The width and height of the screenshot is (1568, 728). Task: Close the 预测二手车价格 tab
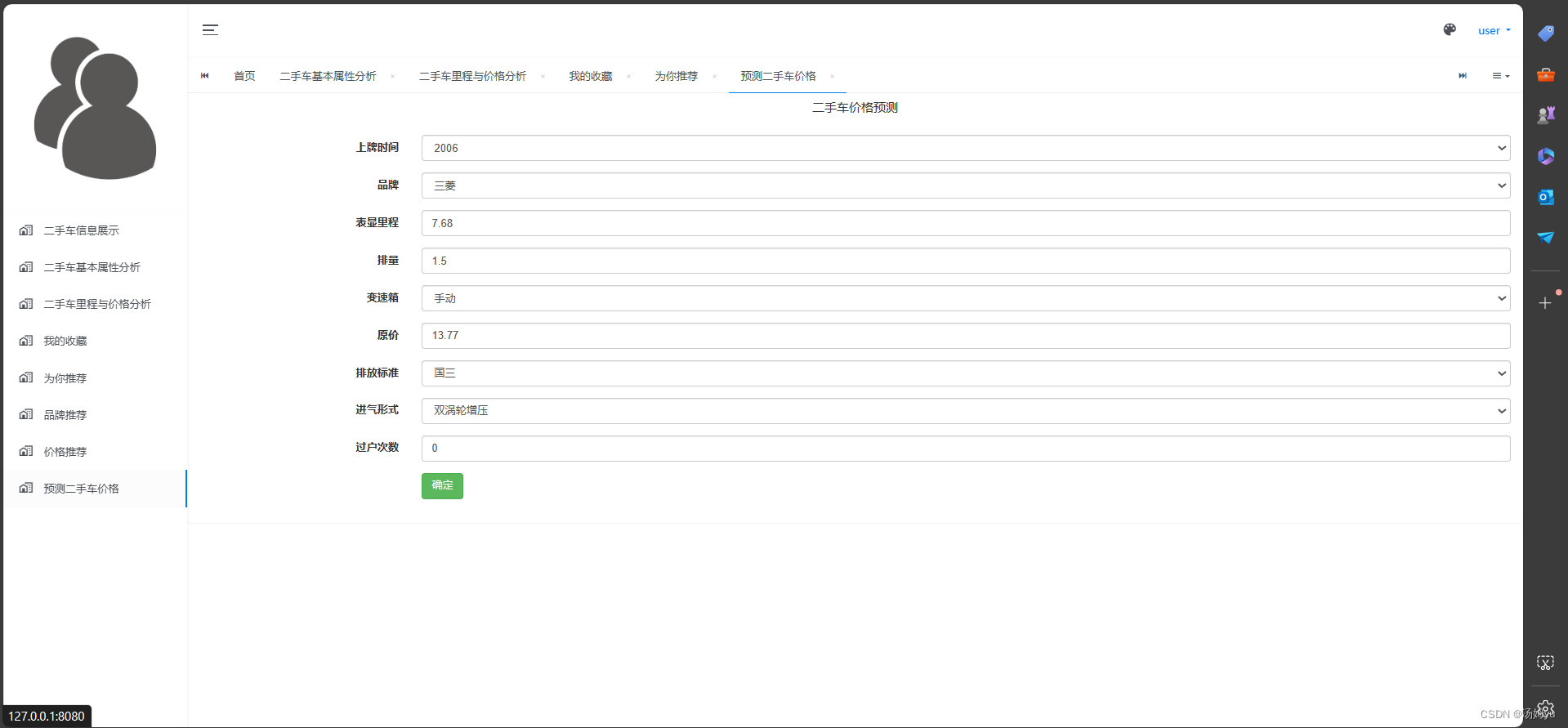(832, 77)
